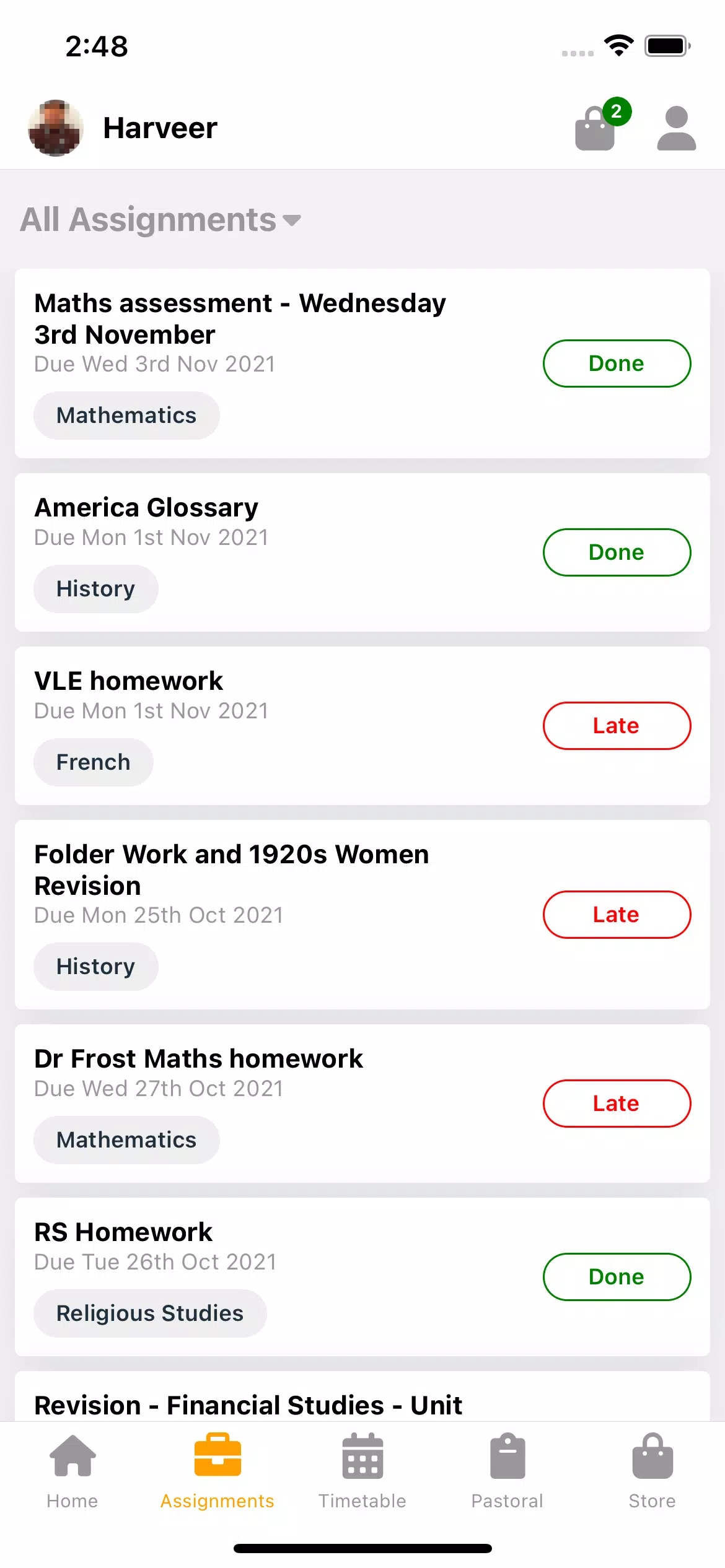Select the French subject tag
Image resolution: width=725 pixels, height=1568 pixels.
click(94, 762)
